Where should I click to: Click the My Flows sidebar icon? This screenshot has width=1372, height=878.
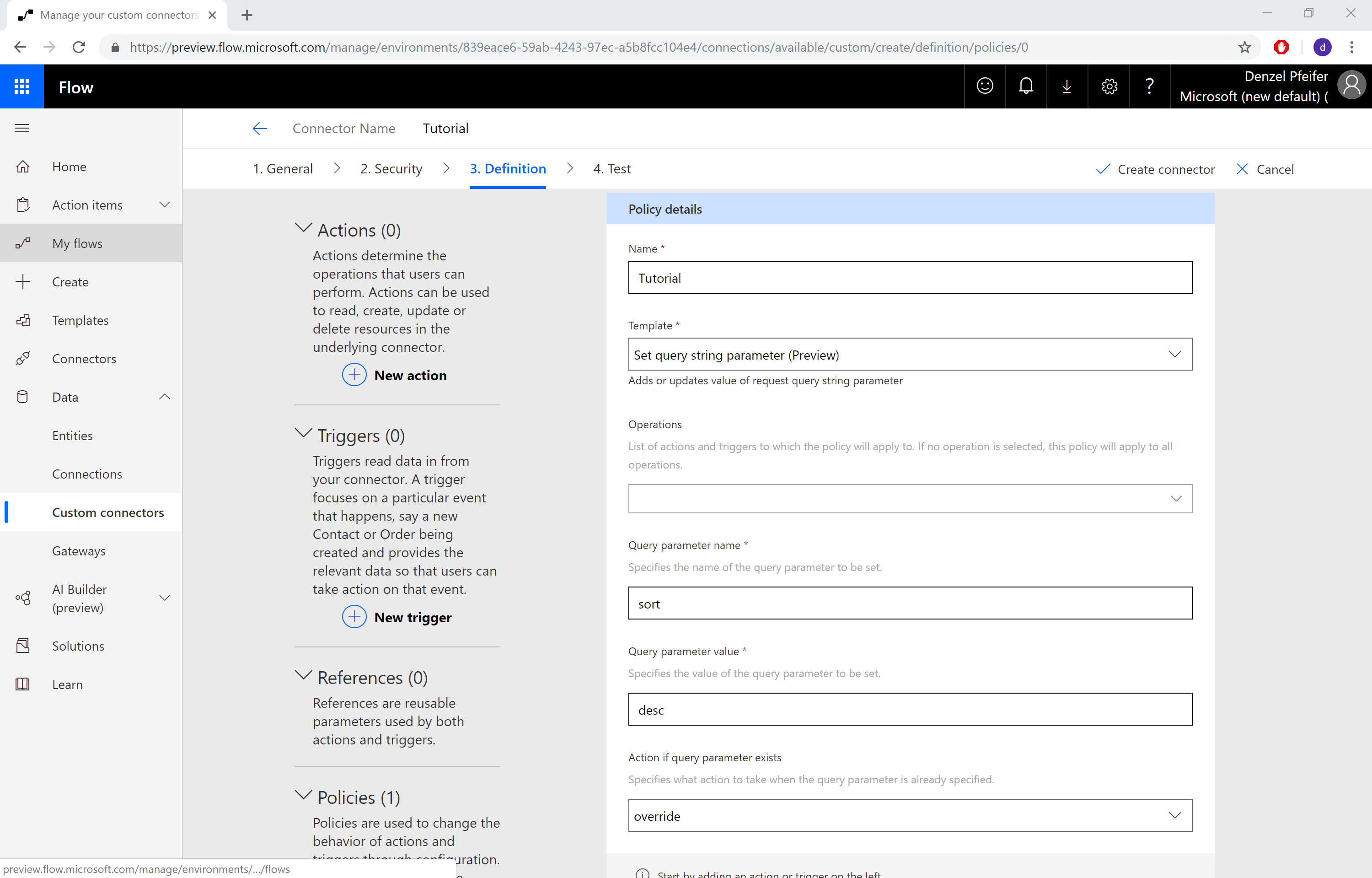24,243
